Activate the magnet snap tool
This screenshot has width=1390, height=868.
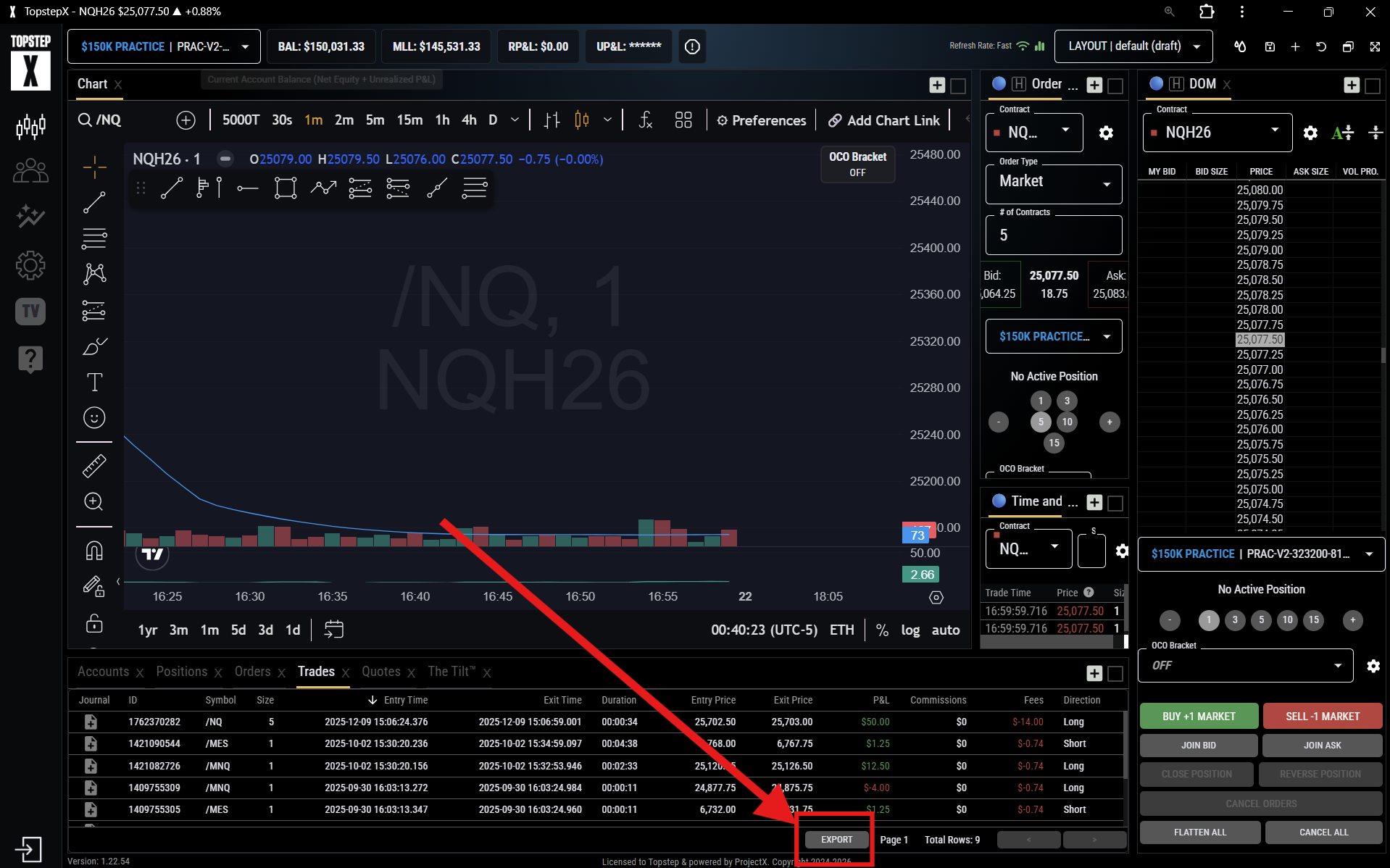click(x=93, y=551)
